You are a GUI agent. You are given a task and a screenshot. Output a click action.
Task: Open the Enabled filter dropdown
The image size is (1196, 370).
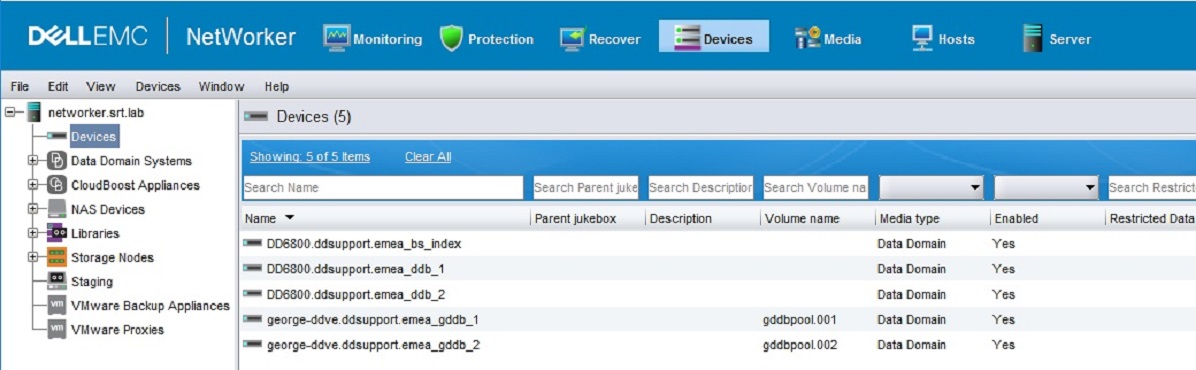[1046, 188]
